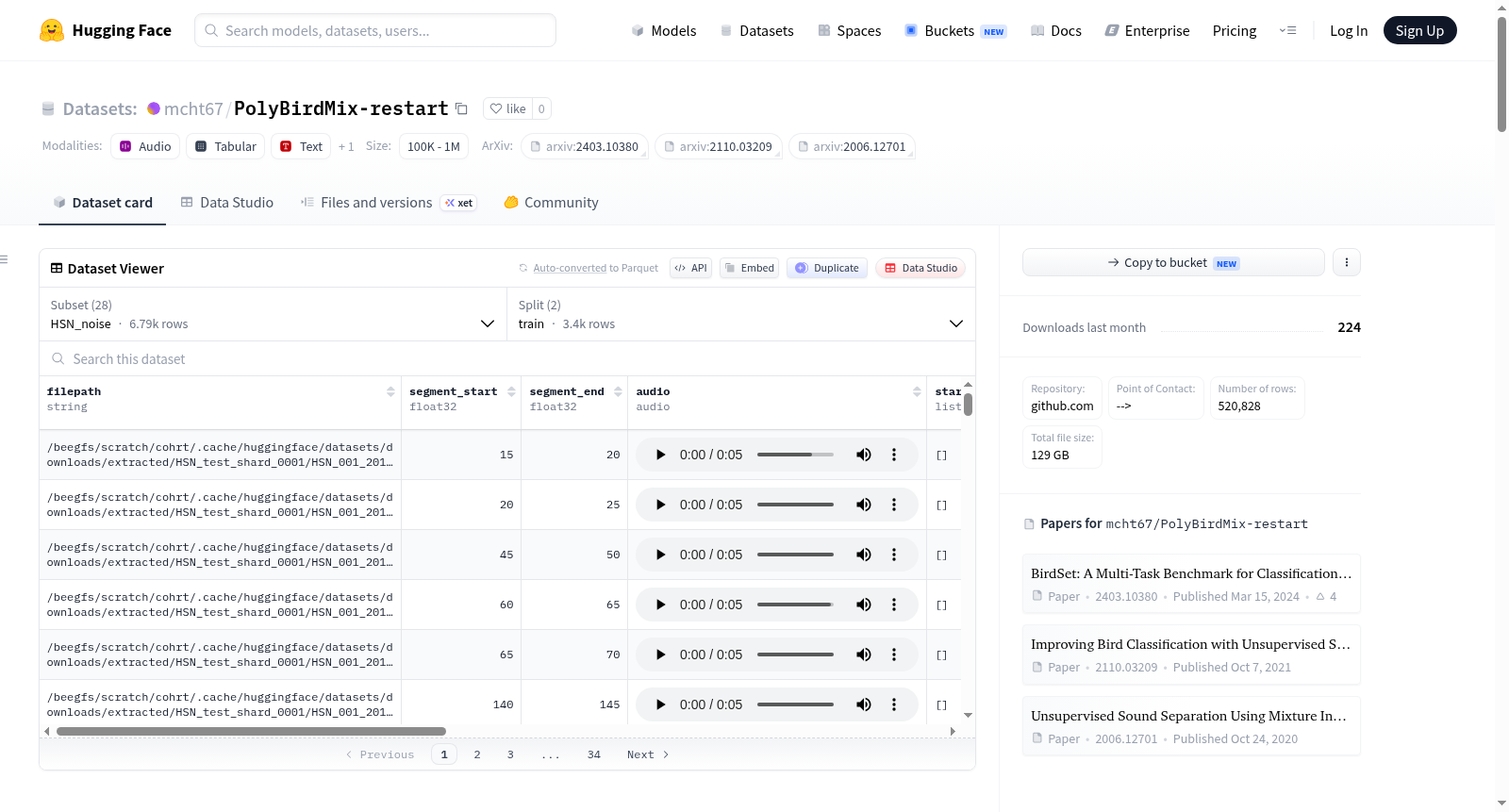This screenshot has width=1509, height=812.
Task: Click the Search this dataset field
Action: coord(507,358)
